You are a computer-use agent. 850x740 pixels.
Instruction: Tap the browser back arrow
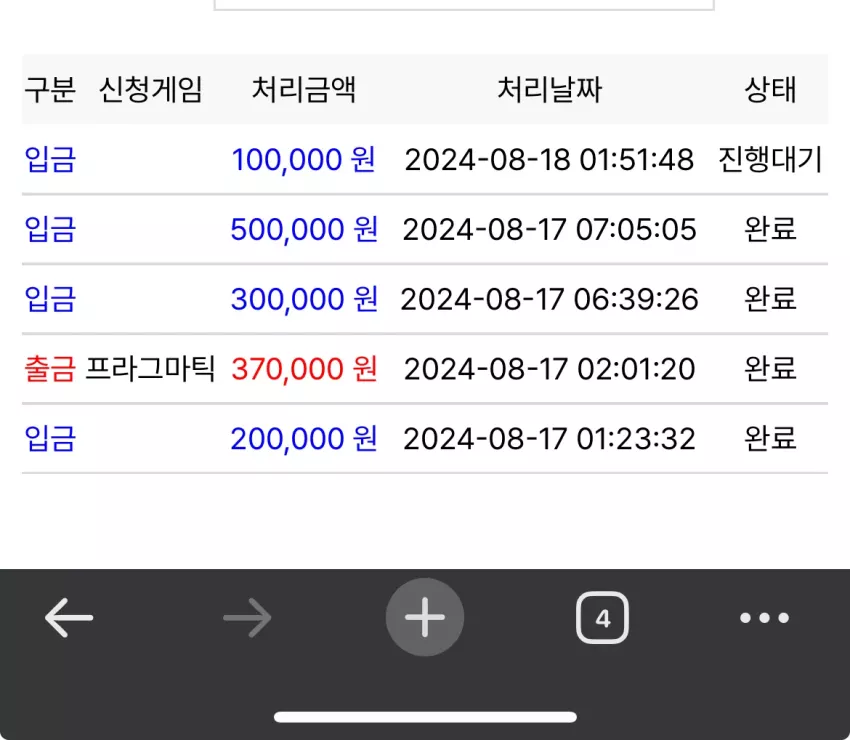[x=69, y=617]
